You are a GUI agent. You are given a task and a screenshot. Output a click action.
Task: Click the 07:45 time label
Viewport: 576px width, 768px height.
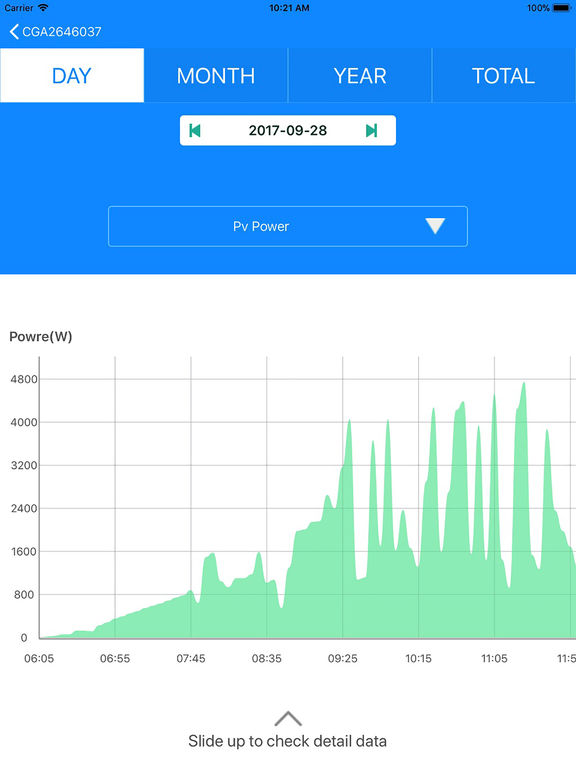pos(191,659)
